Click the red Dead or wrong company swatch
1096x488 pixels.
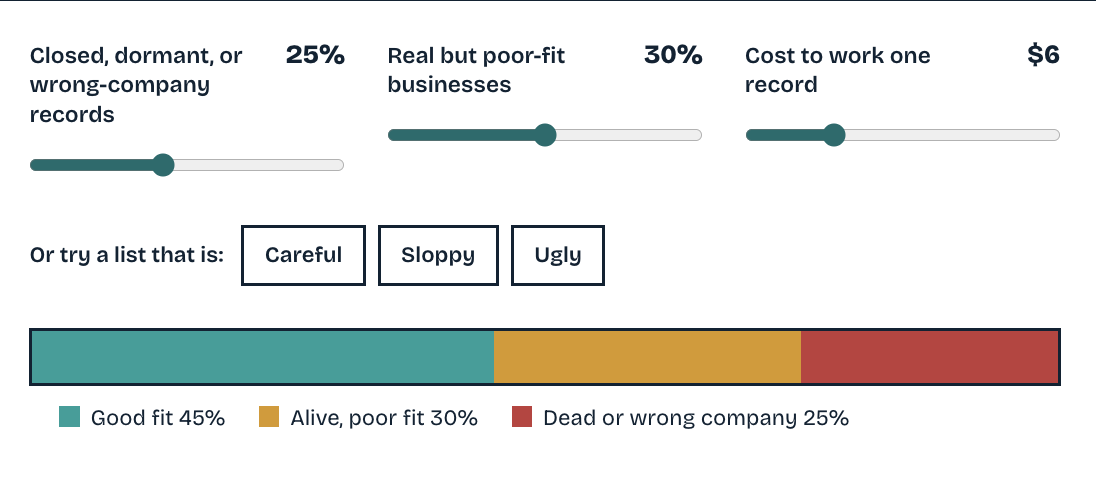(521, 417)
